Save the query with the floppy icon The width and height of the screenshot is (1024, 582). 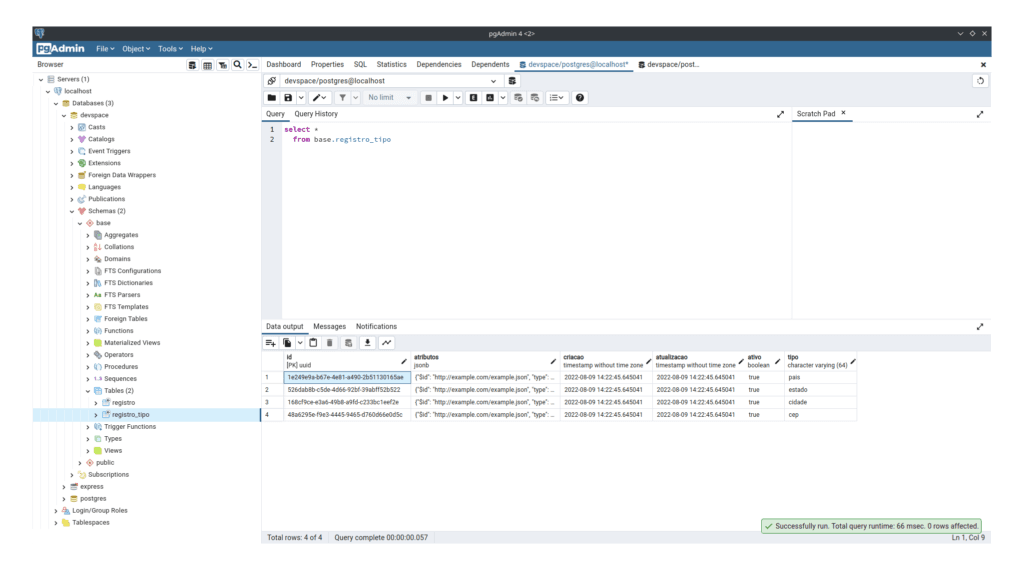[x=288, y=98]
